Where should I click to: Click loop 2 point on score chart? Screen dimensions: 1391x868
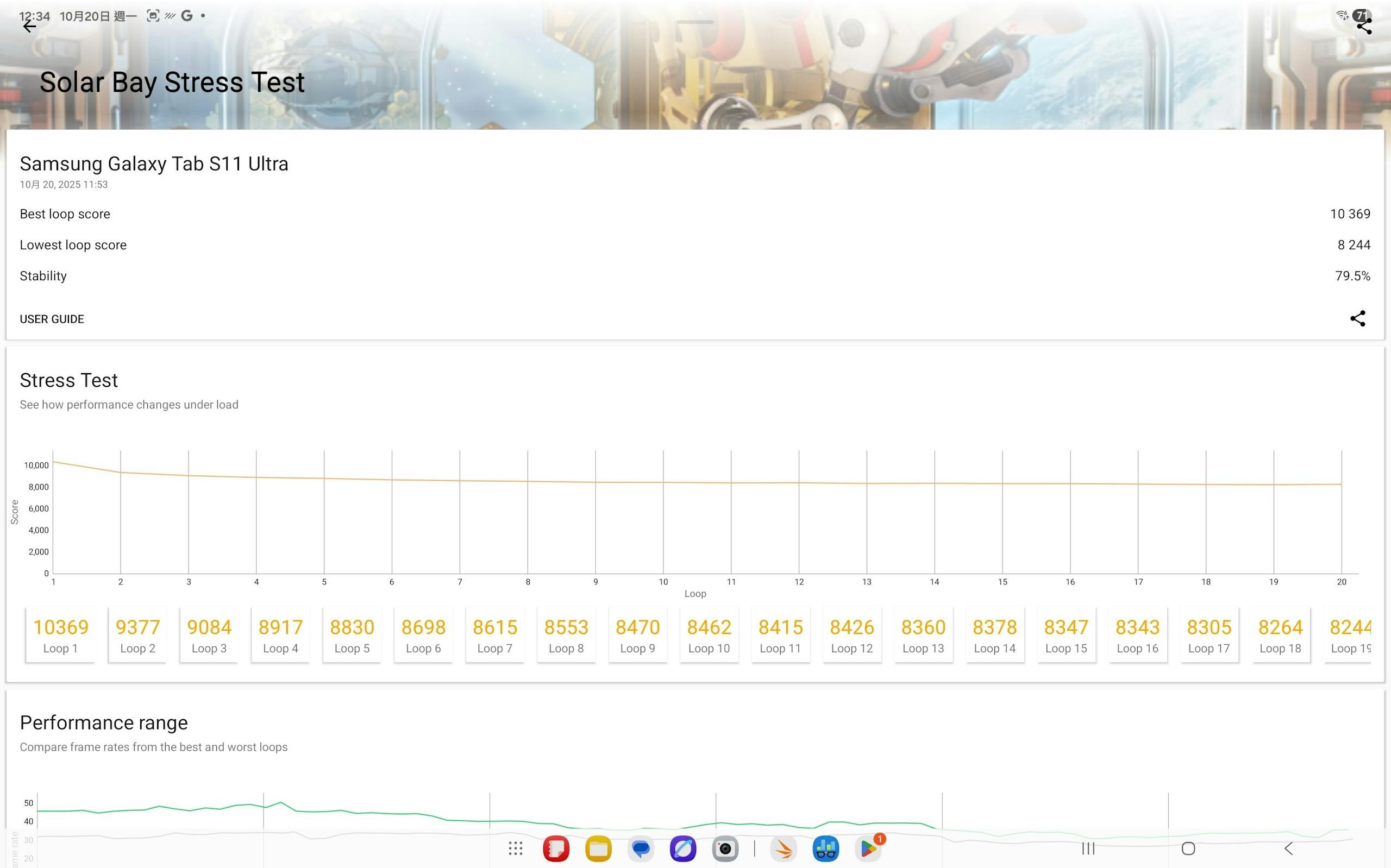(121, 473)
